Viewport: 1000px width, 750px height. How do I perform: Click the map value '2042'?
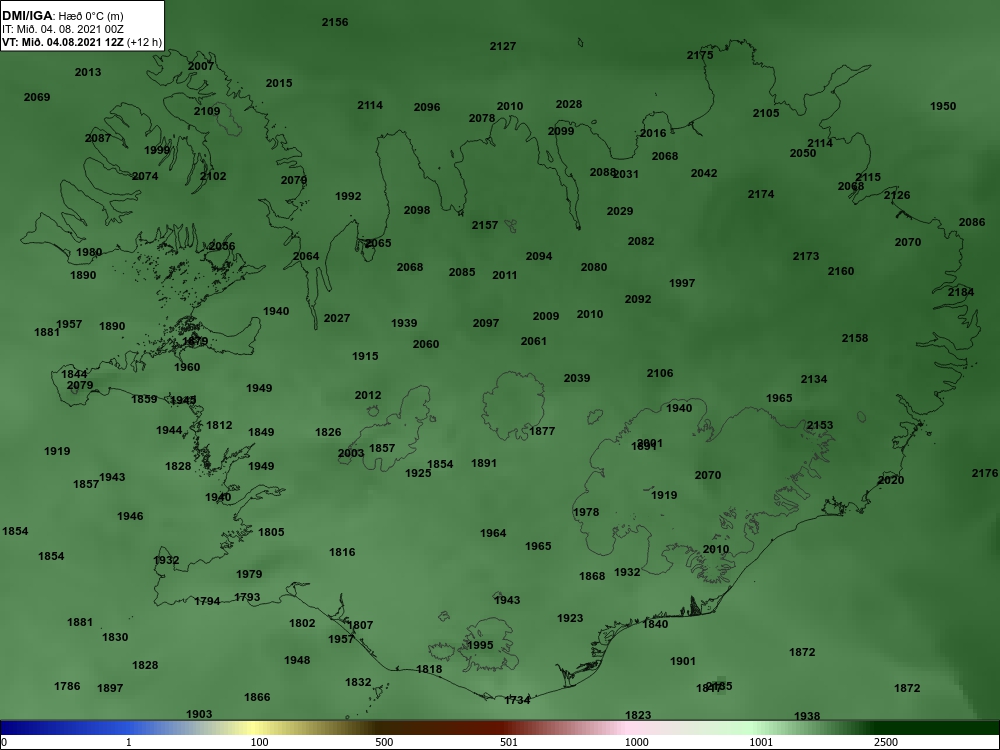point(704,173)
